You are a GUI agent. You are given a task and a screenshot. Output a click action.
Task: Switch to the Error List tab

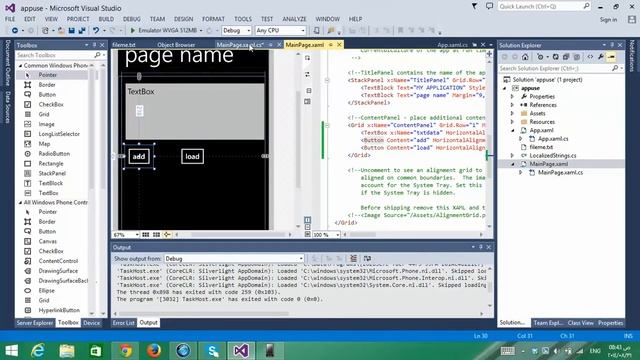pos(123,323)
